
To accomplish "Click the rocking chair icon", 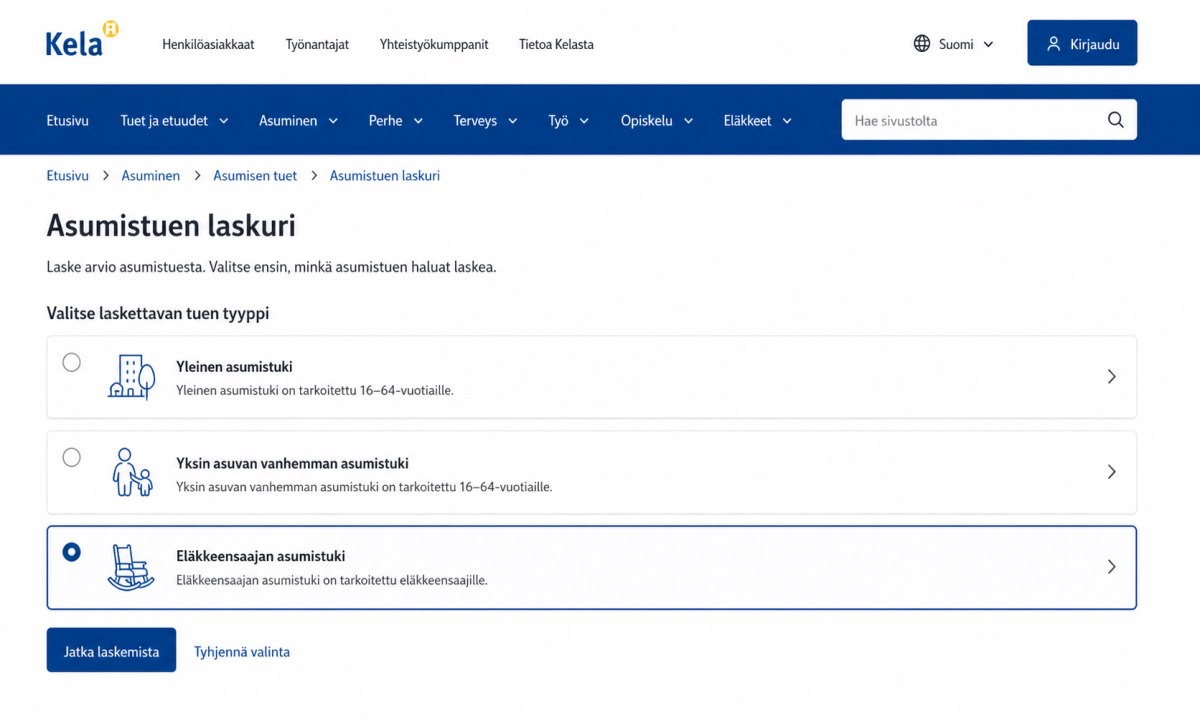I will [x=132, y=567].
